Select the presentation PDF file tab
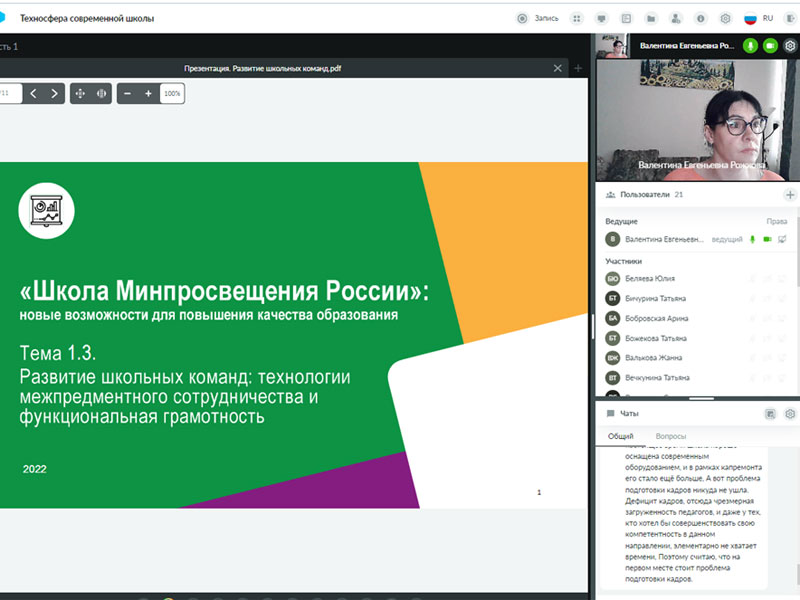This screenshot has width=800, height=600. [263, 68]
